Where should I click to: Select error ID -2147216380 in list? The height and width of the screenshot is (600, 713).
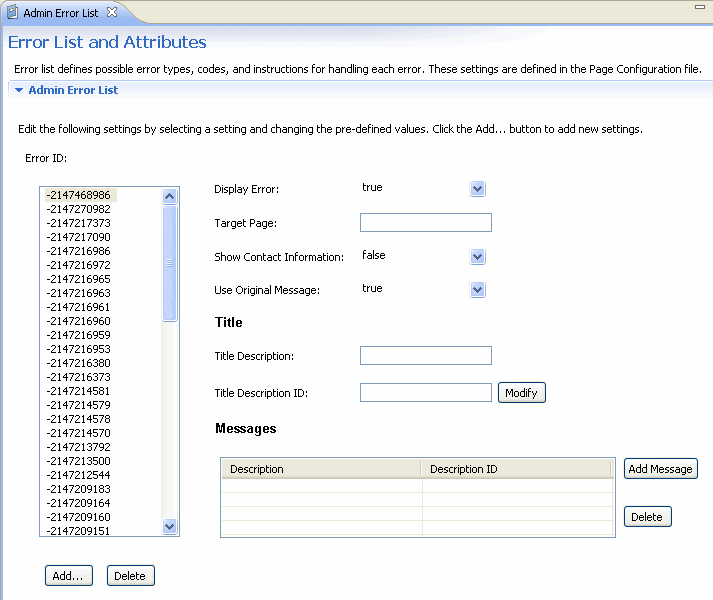click(79, 363)
